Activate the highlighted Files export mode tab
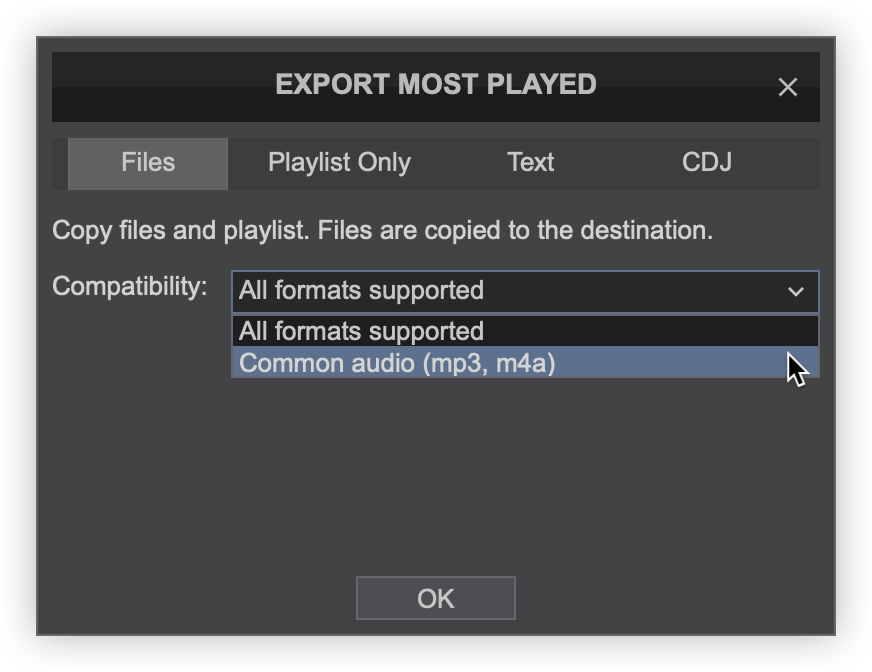Image resolution: width=872 pixels, height=672 pixels. [148, 163]
